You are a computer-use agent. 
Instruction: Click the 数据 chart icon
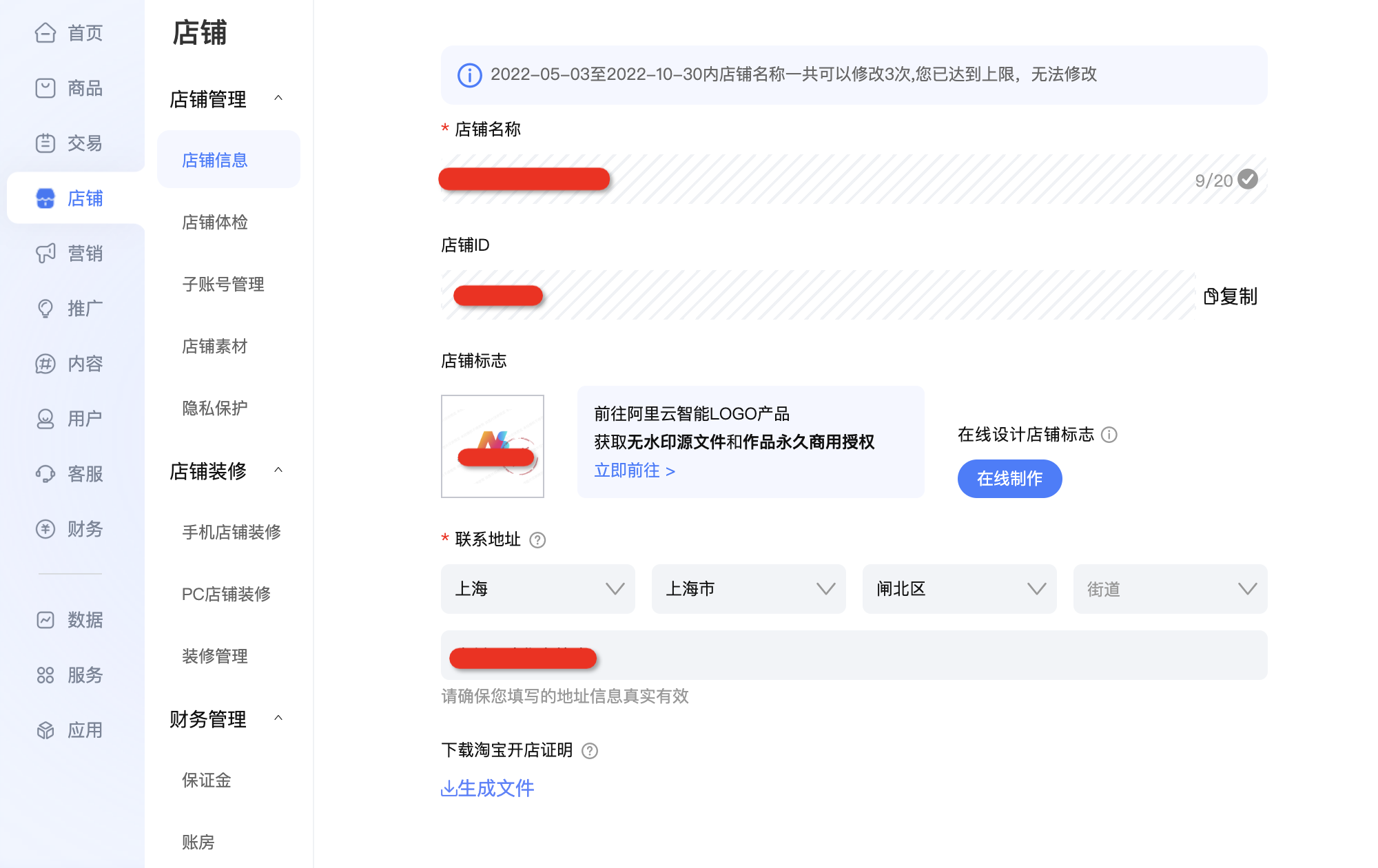click(45, 619)
